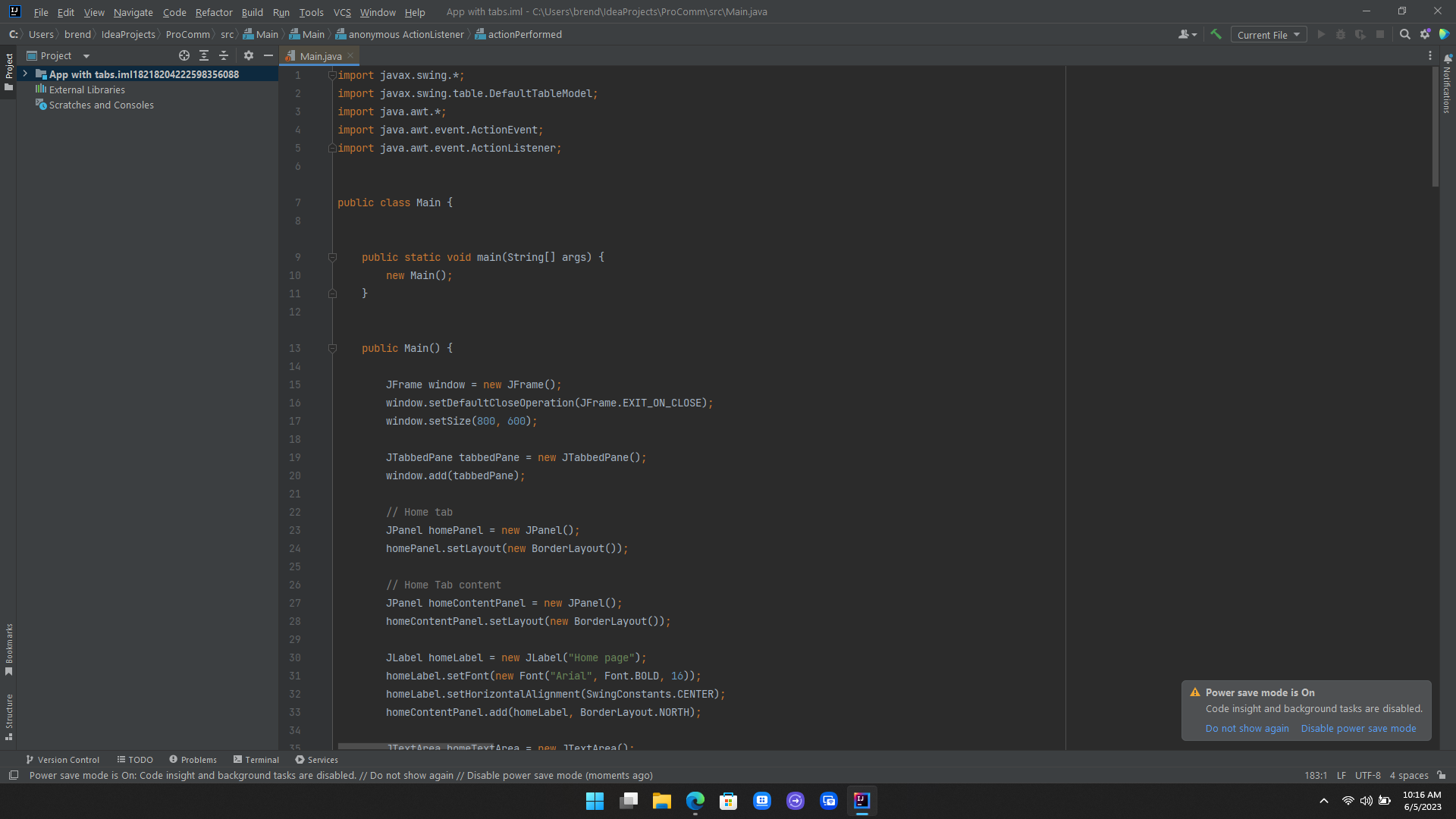Open the Terminal tool window tab
This screenshot has width=1456, height=819.
256,759
